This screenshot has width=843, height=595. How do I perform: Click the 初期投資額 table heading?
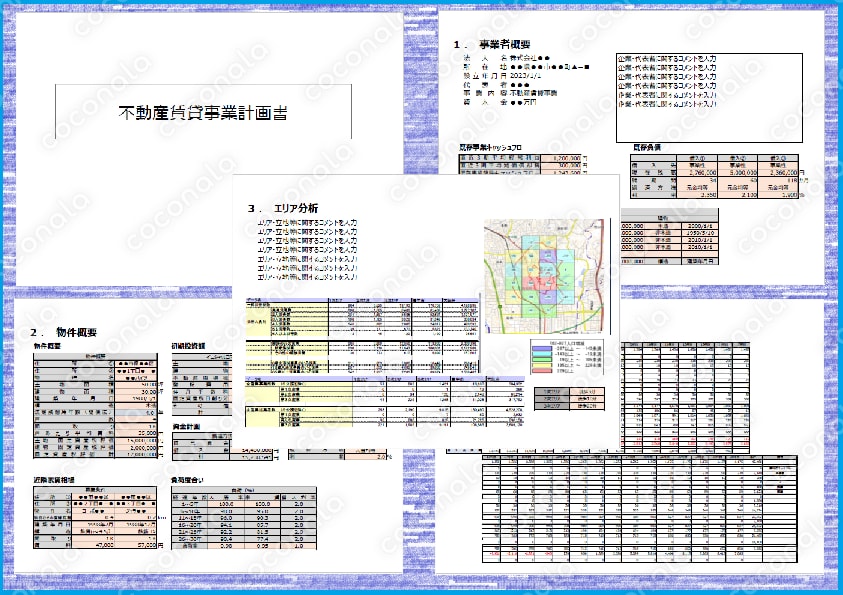[188, 346]
